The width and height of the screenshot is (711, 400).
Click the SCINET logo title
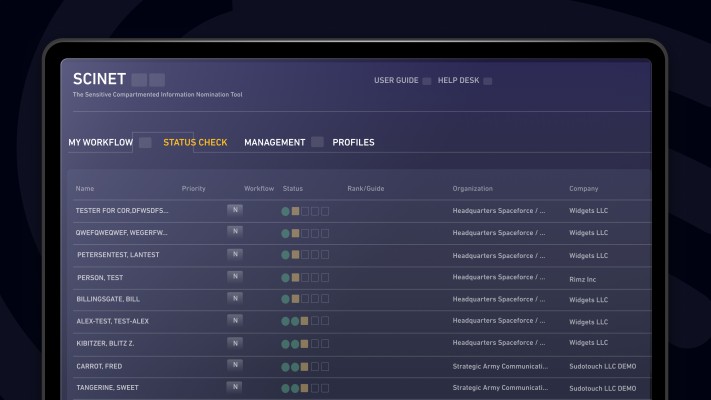point(99,79)
